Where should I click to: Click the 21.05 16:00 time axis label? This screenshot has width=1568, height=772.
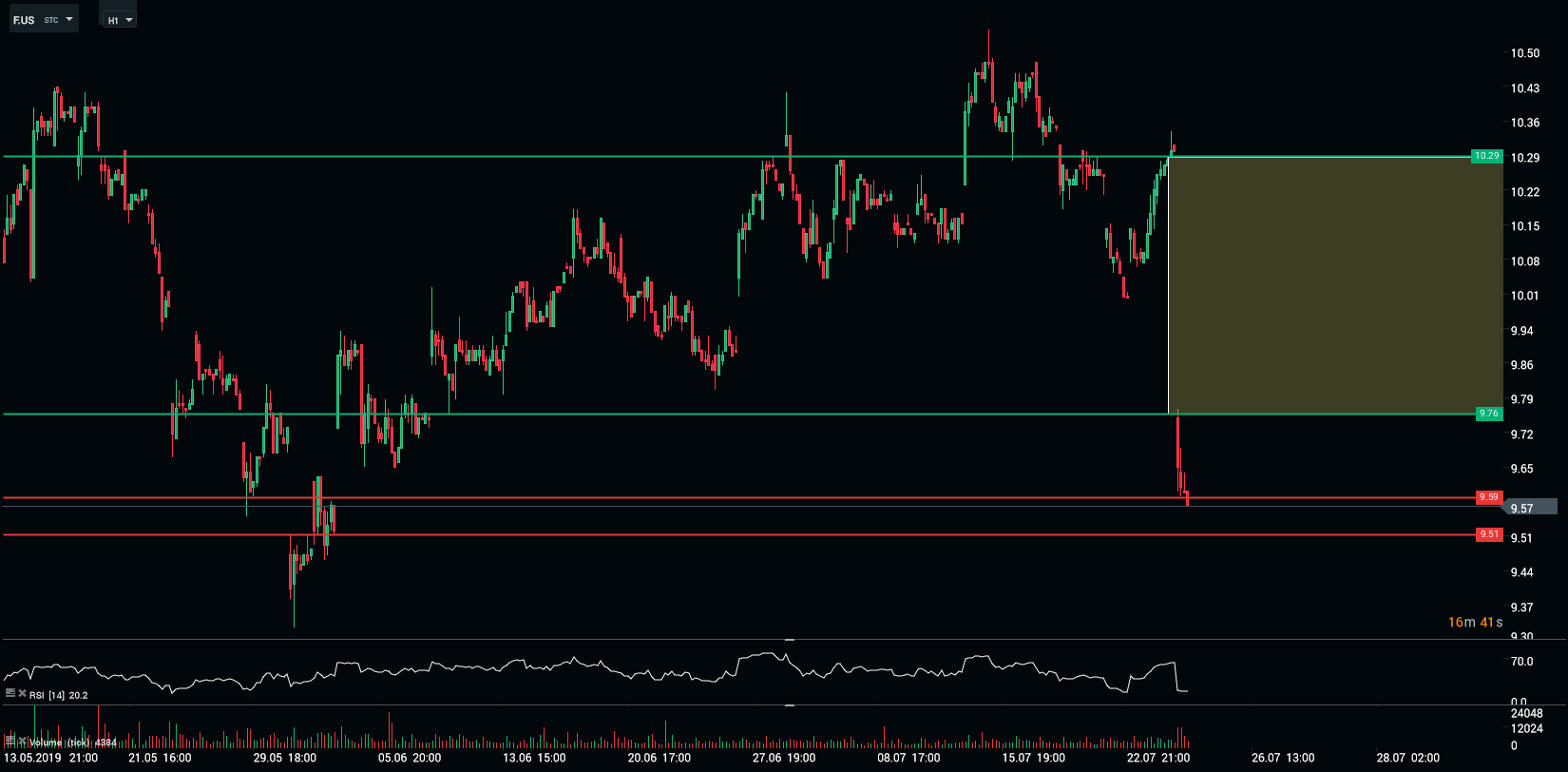pyautogui.click(x=160, y=758)
